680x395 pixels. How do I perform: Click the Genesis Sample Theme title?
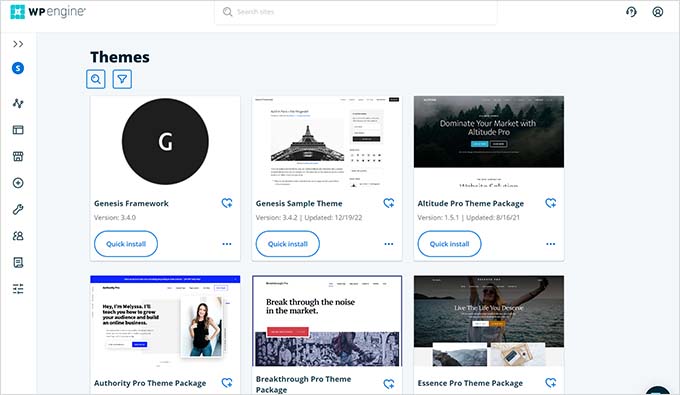pos(299,203)
